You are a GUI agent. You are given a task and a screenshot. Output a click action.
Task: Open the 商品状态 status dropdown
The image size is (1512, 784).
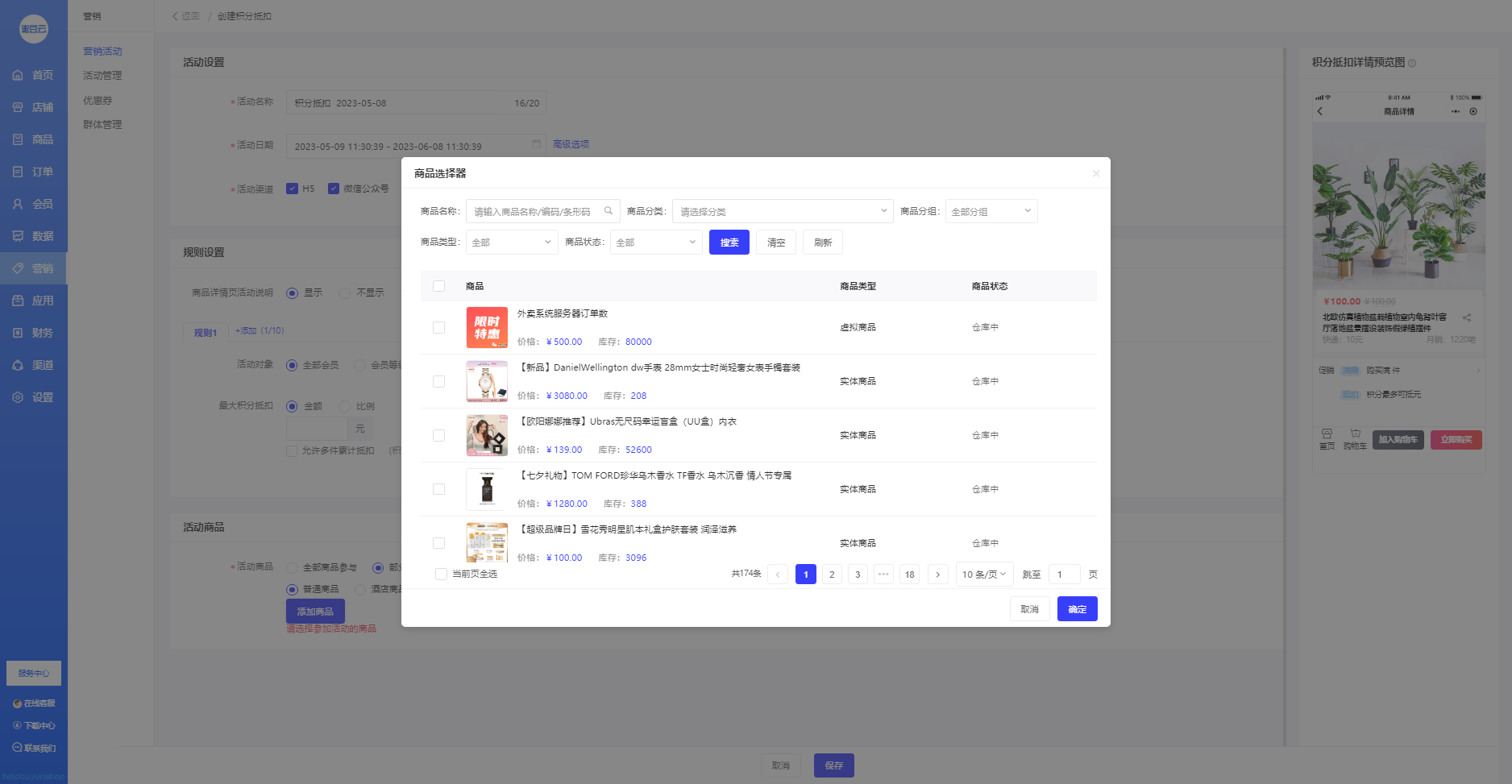[656, 242]
